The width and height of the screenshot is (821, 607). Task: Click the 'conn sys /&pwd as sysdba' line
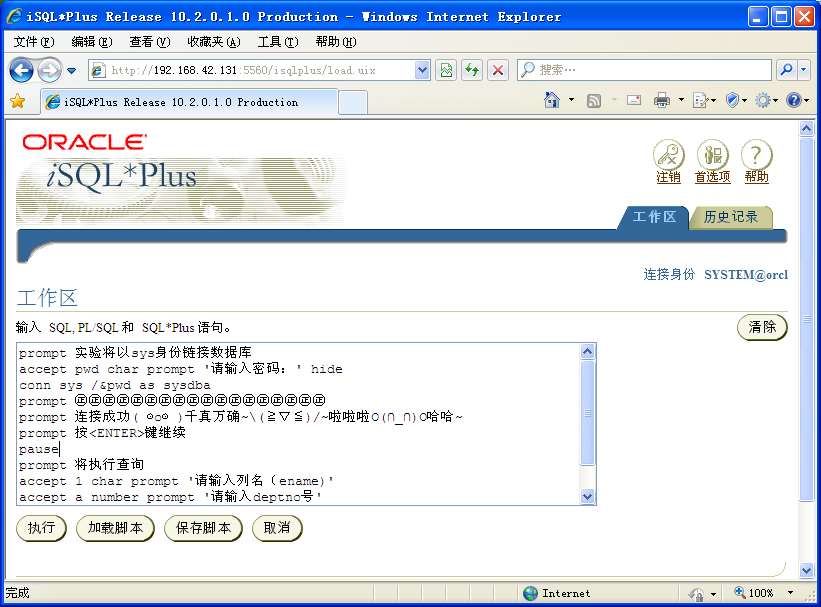pos(115,385)
